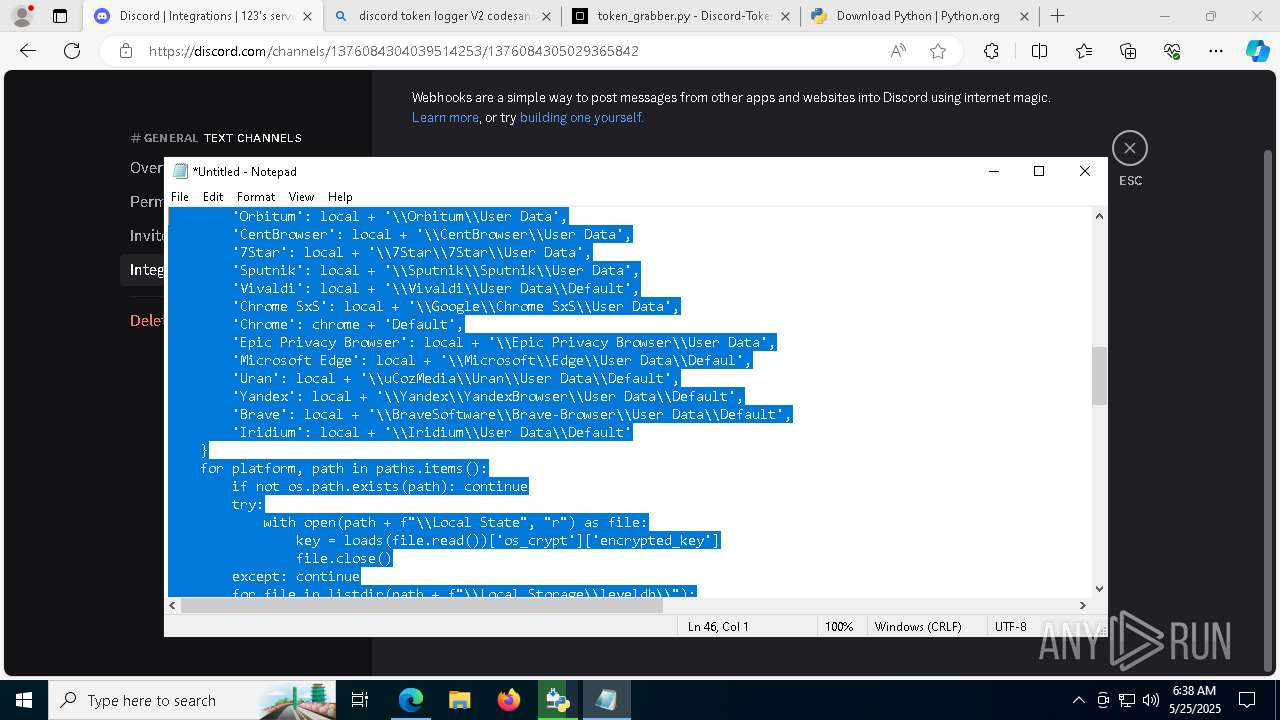Close the Discord Integrations tab
1280x720 pixels.
pos(307,16)
